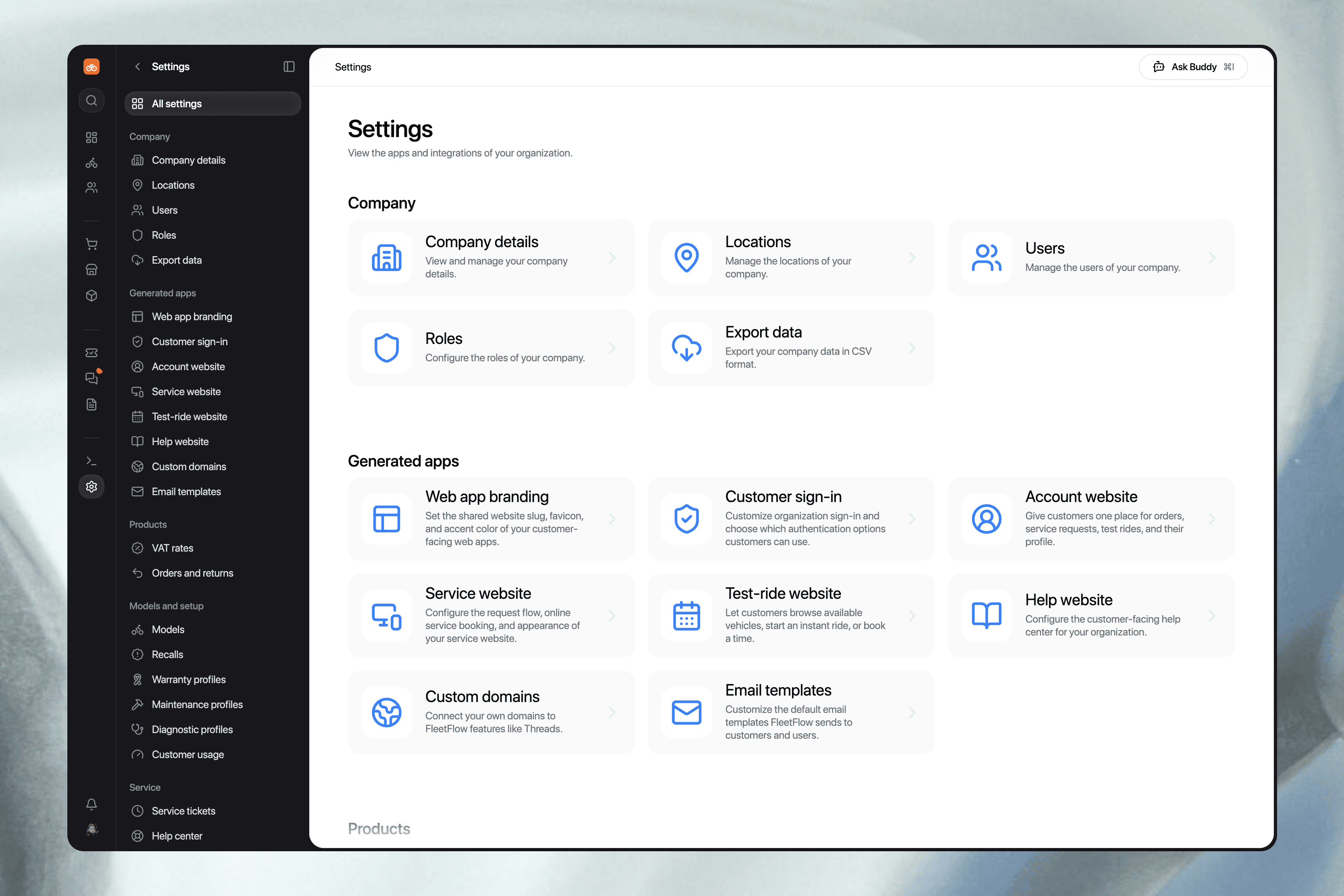Open the Test-ride website card
The height and width of the screenshot is (896, 1344).
click(x=792, y=615)
